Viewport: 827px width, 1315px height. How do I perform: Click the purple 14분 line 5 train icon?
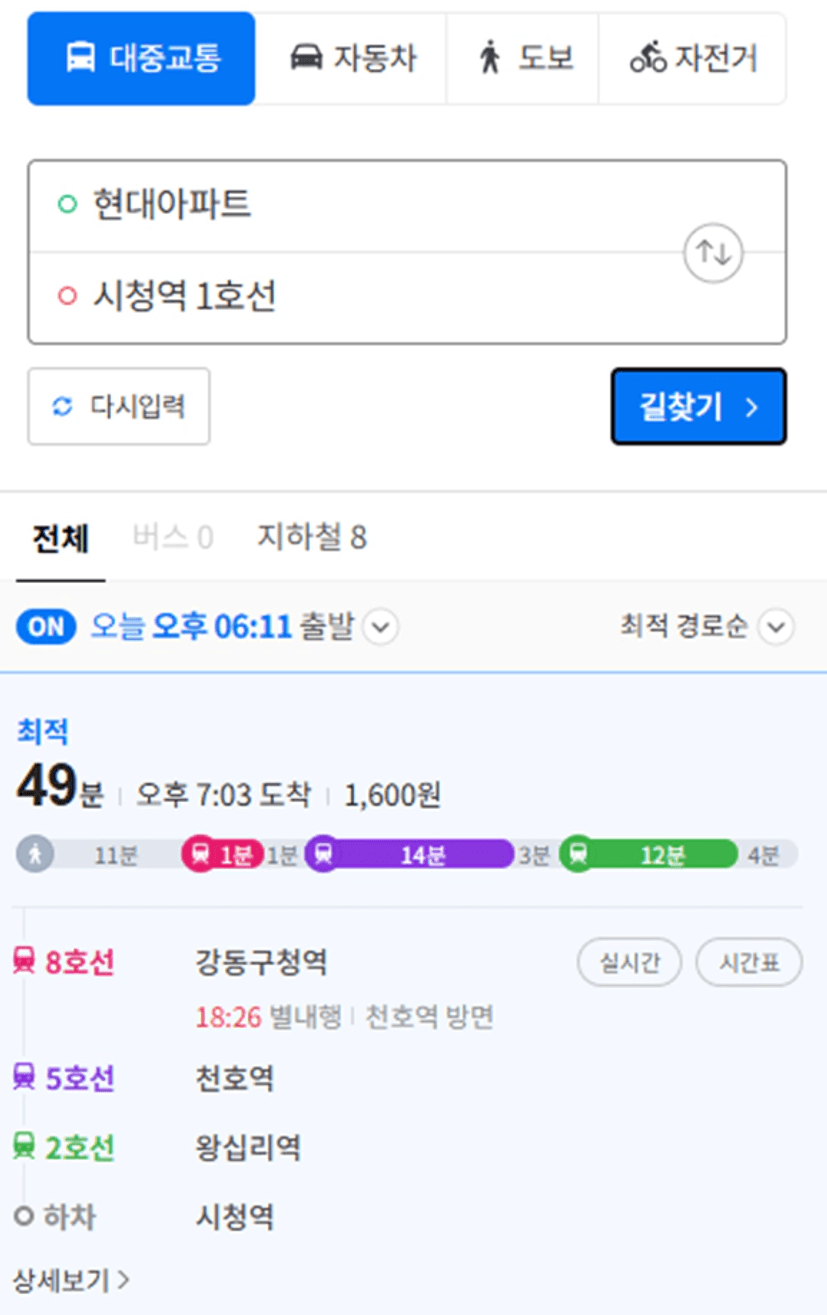324,855
